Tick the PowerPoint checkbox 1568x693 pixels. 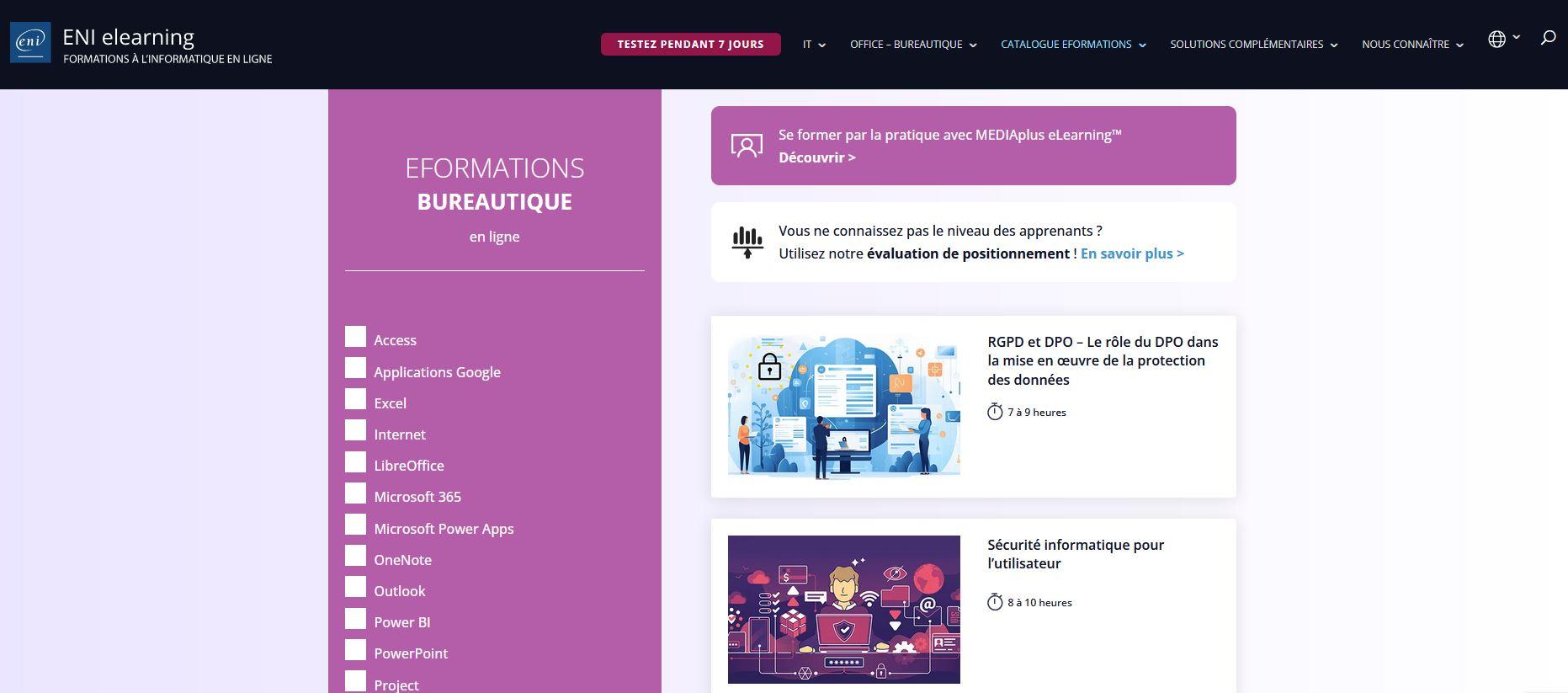pos(356,650)
